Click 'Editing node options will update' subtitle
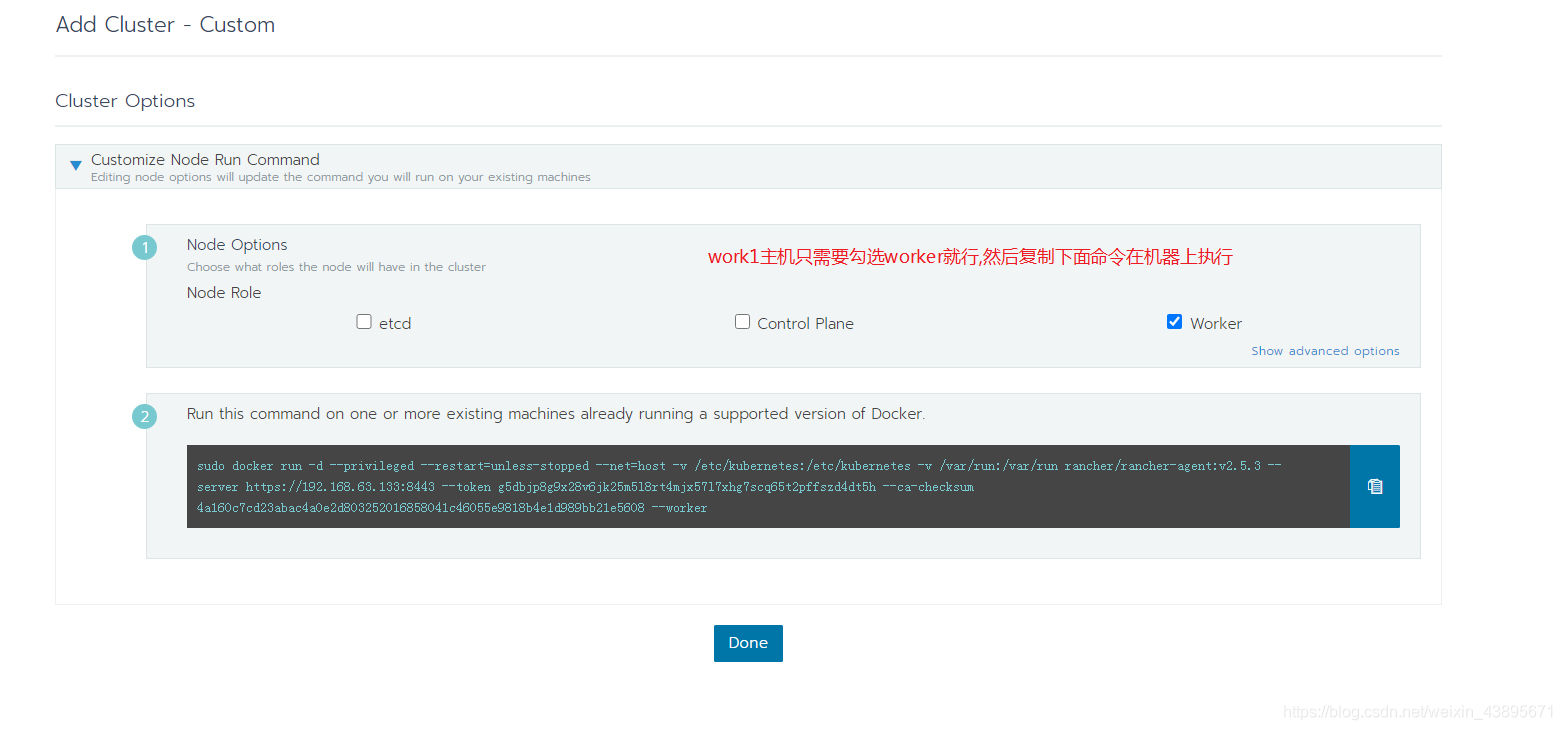Image resolution: width=1562 pixels, height=730 pixels. pos(341,177)
